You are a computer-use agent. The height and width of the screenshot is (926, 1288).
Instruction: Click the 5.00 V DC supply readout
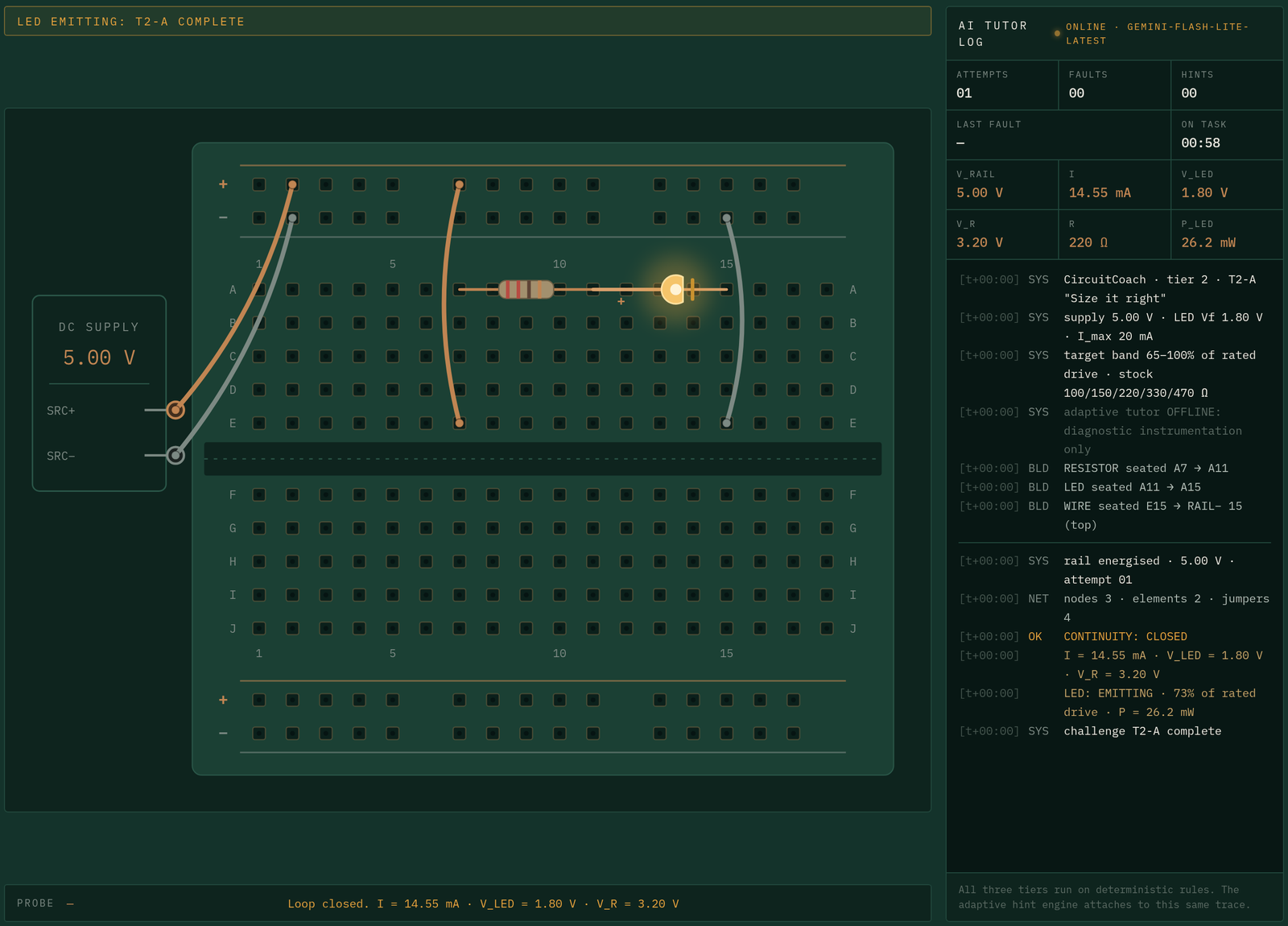(99, 358)
